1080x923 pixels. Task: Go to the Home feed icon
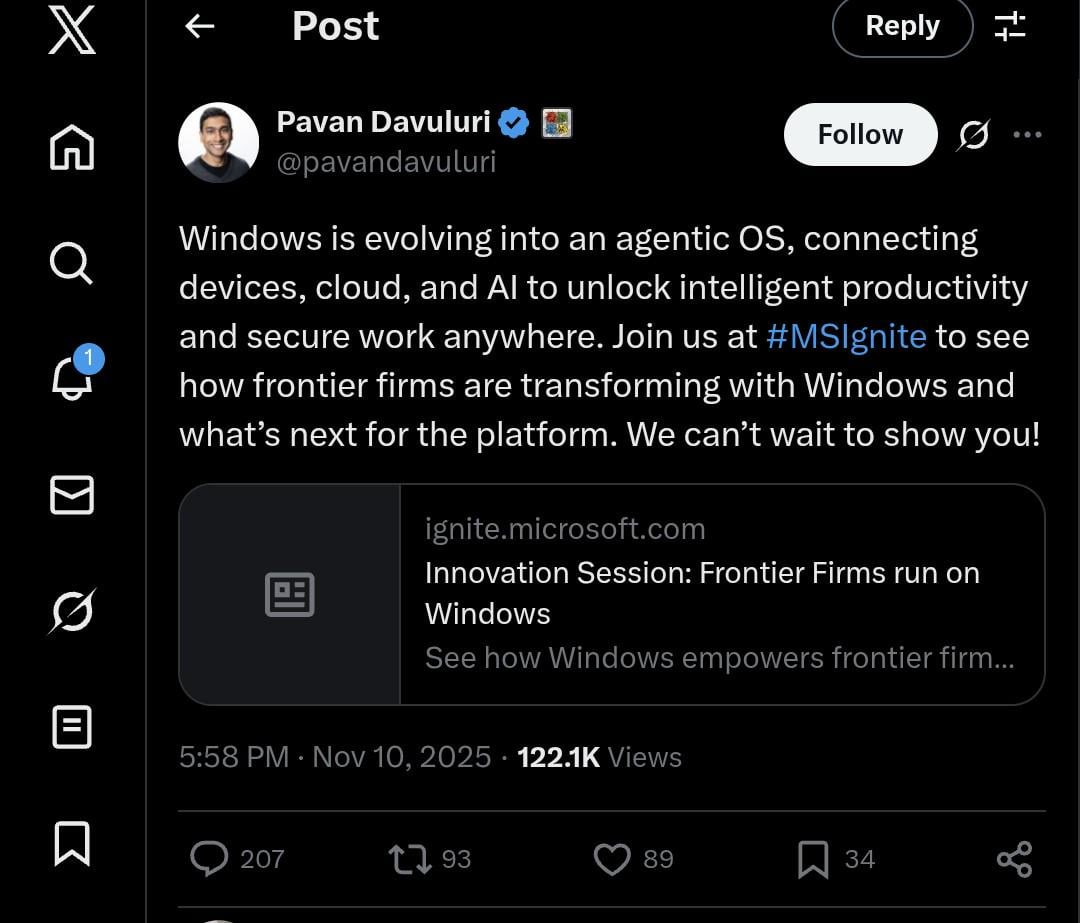click(72, 148)
